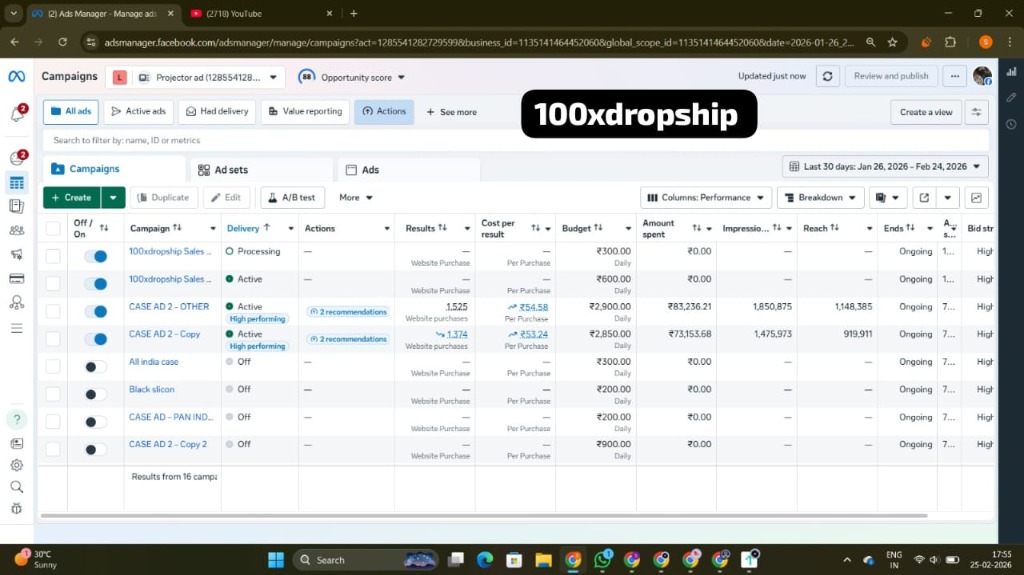Check the box for CASE AD 2 - Copy 2
Image resolution: width=1024 pixels, height=575 pixels.
pyautogui.click(x=53, y=449)
